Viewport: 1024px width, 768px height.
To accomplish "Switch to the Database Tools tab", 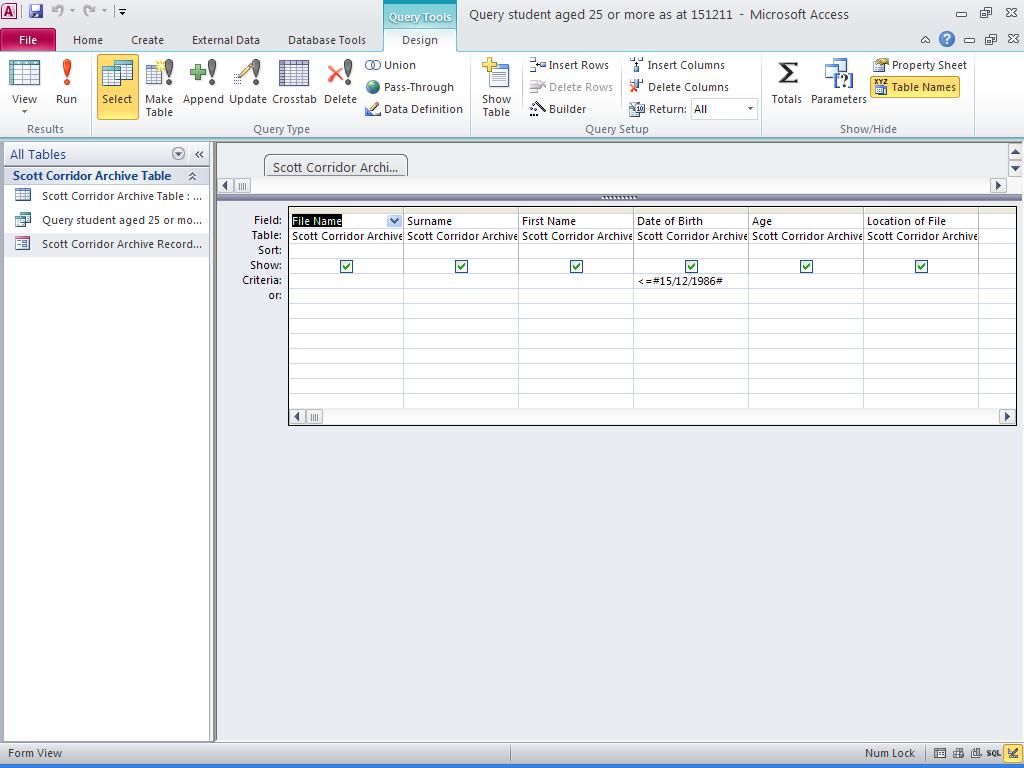I will click(x=327, y=40).
